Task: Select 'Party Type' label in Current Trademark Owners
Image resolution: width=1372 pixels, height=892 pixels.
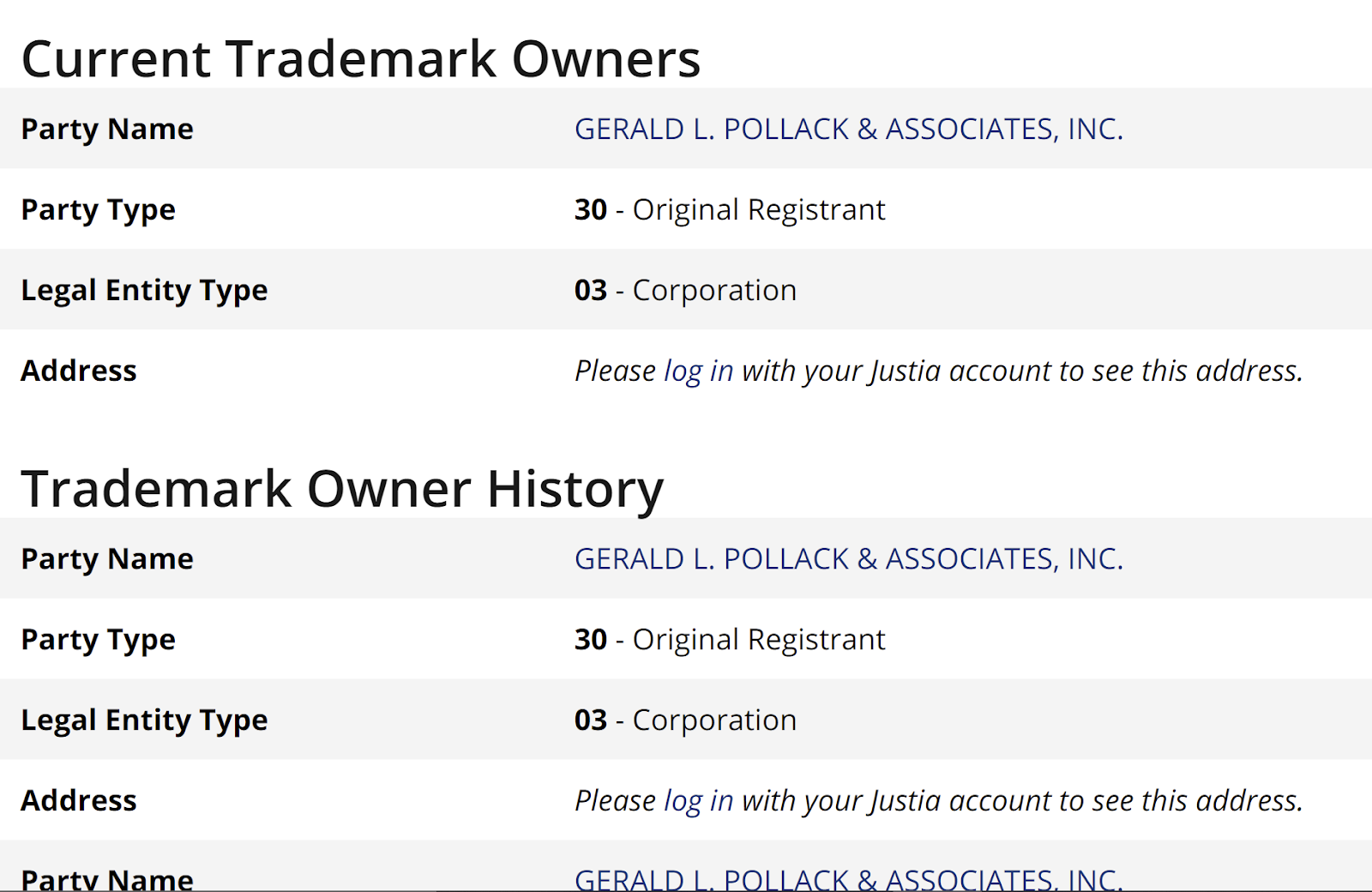Action: coord(98,210)
